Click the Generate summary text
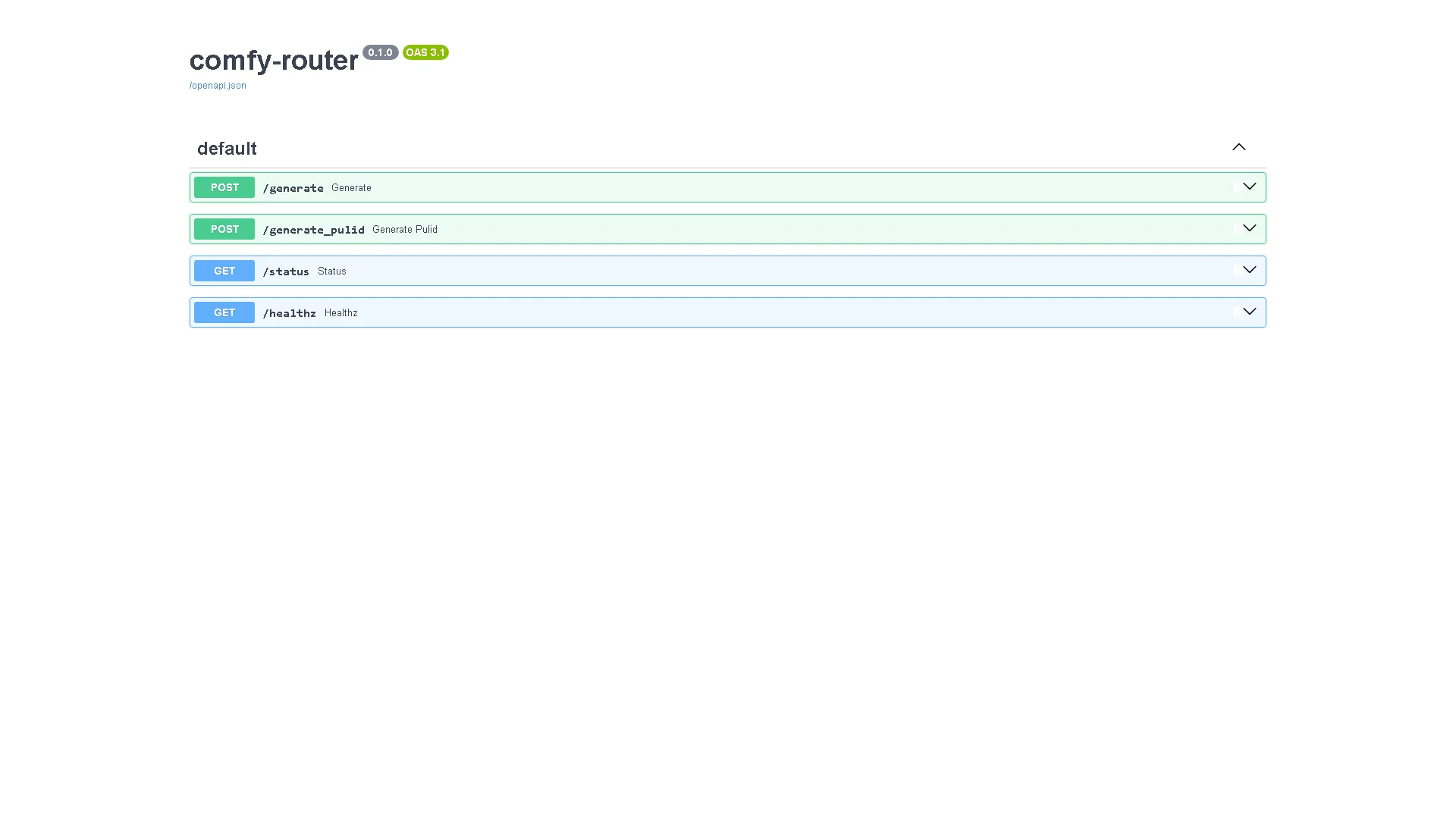The height and width of the screenshot is (819, 1456). pos(351,188)
